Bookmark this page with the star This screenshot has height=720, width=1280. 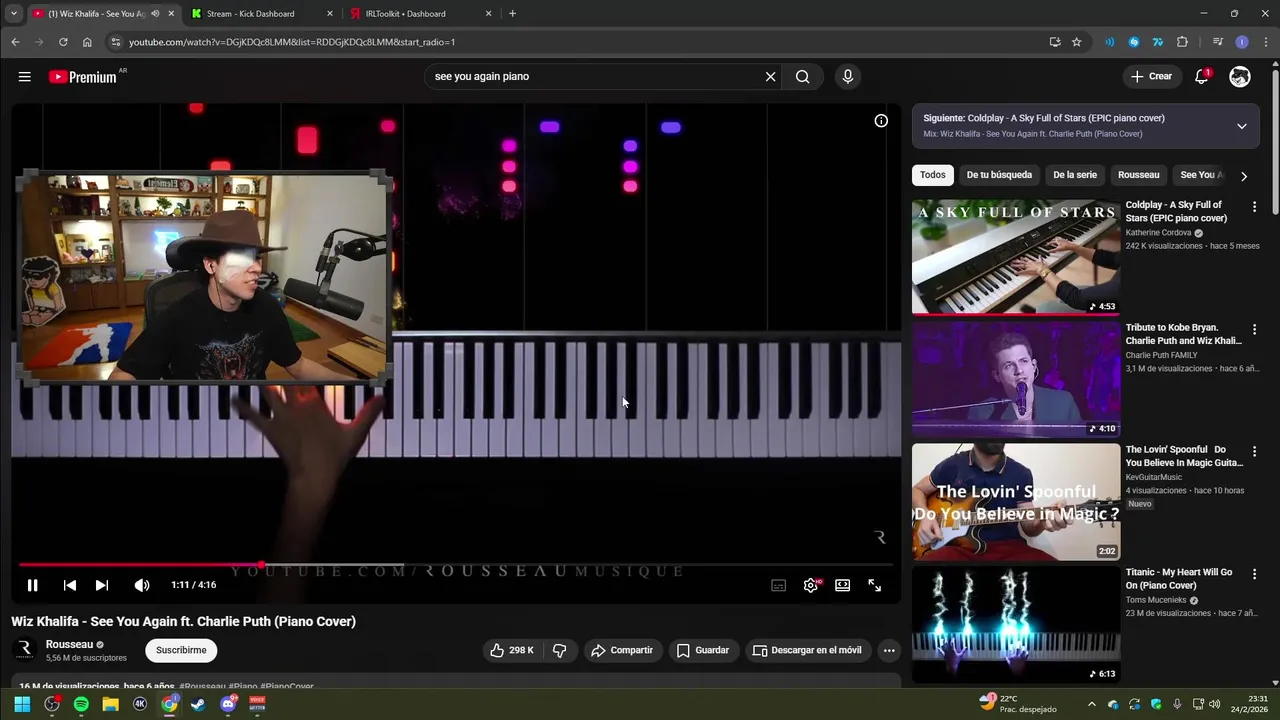[1077, 42]
